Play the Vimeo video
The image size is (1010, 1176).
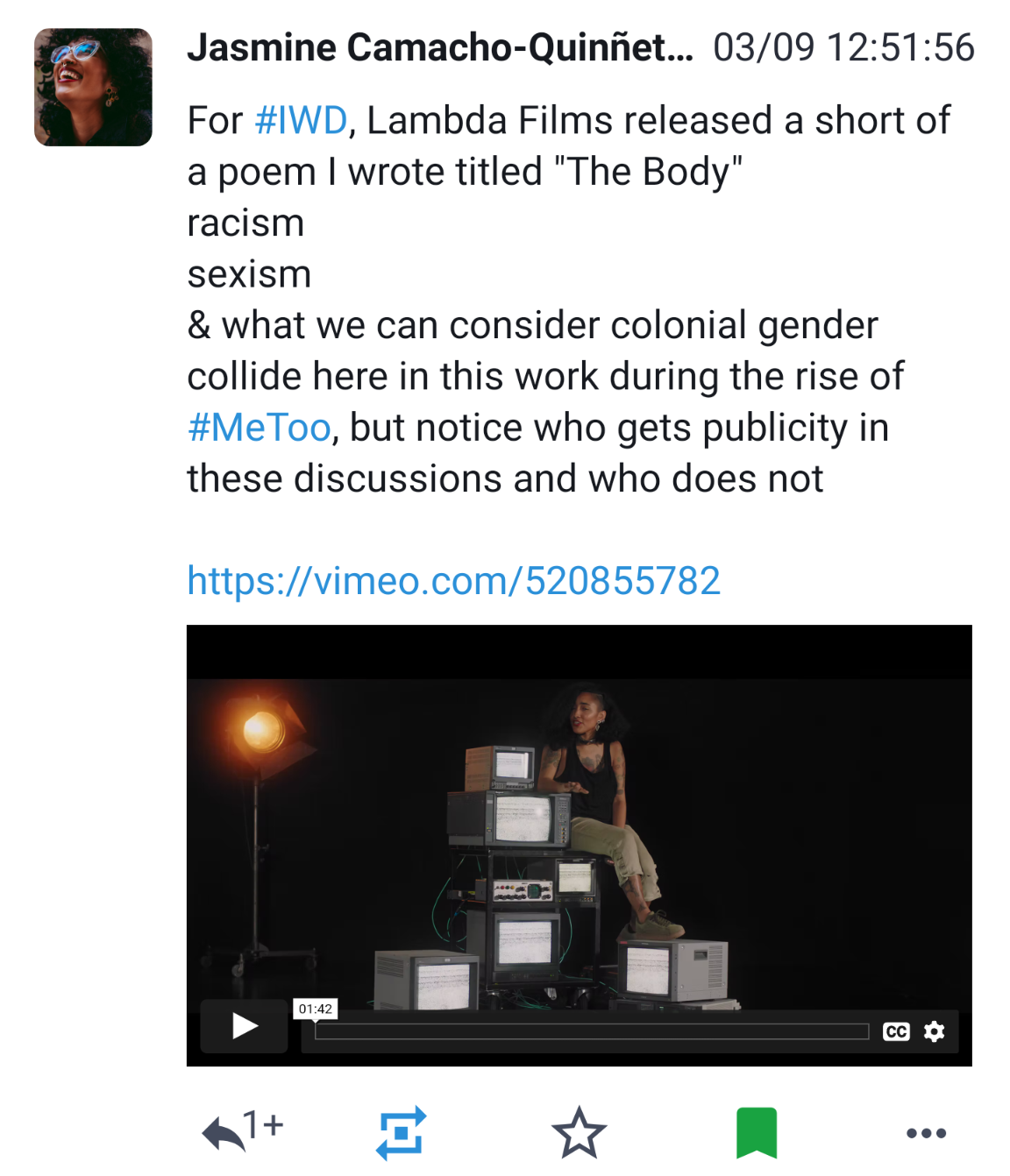[x=245, y=1025]
